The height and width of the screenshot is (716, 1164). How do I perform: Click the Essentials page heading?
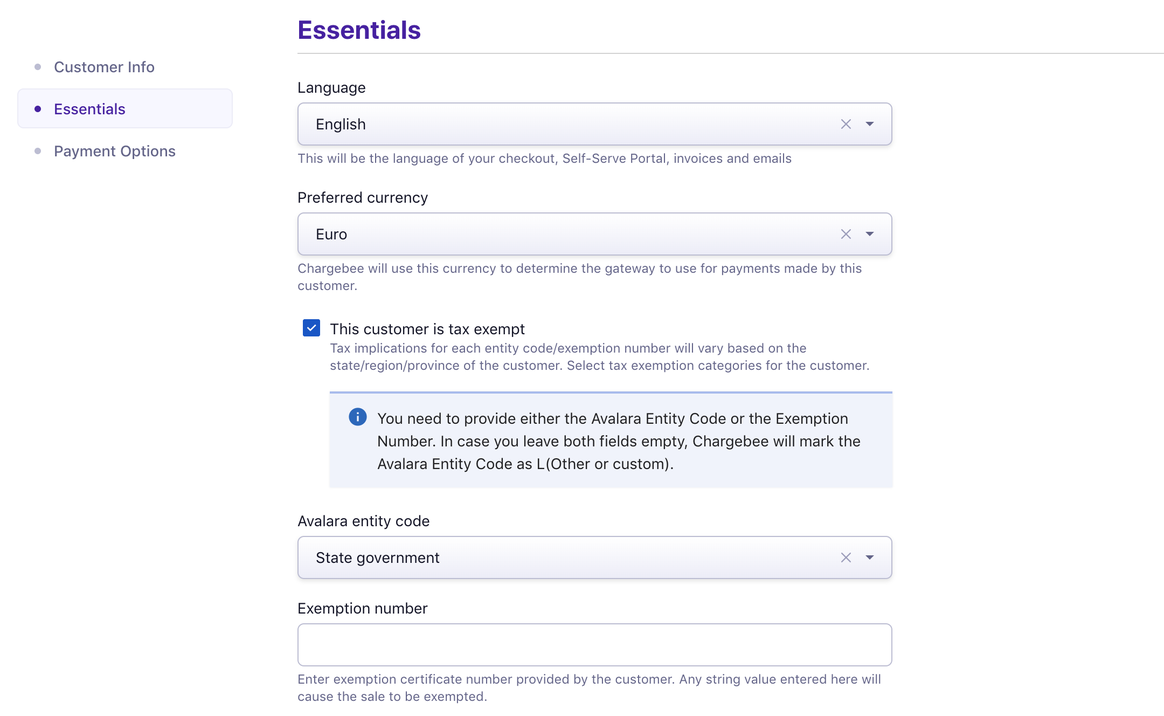359,30
